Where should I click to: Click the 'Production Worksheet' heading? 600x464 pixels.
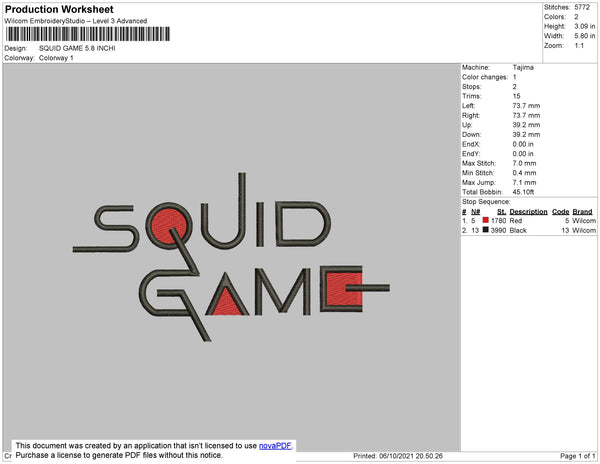59,9
